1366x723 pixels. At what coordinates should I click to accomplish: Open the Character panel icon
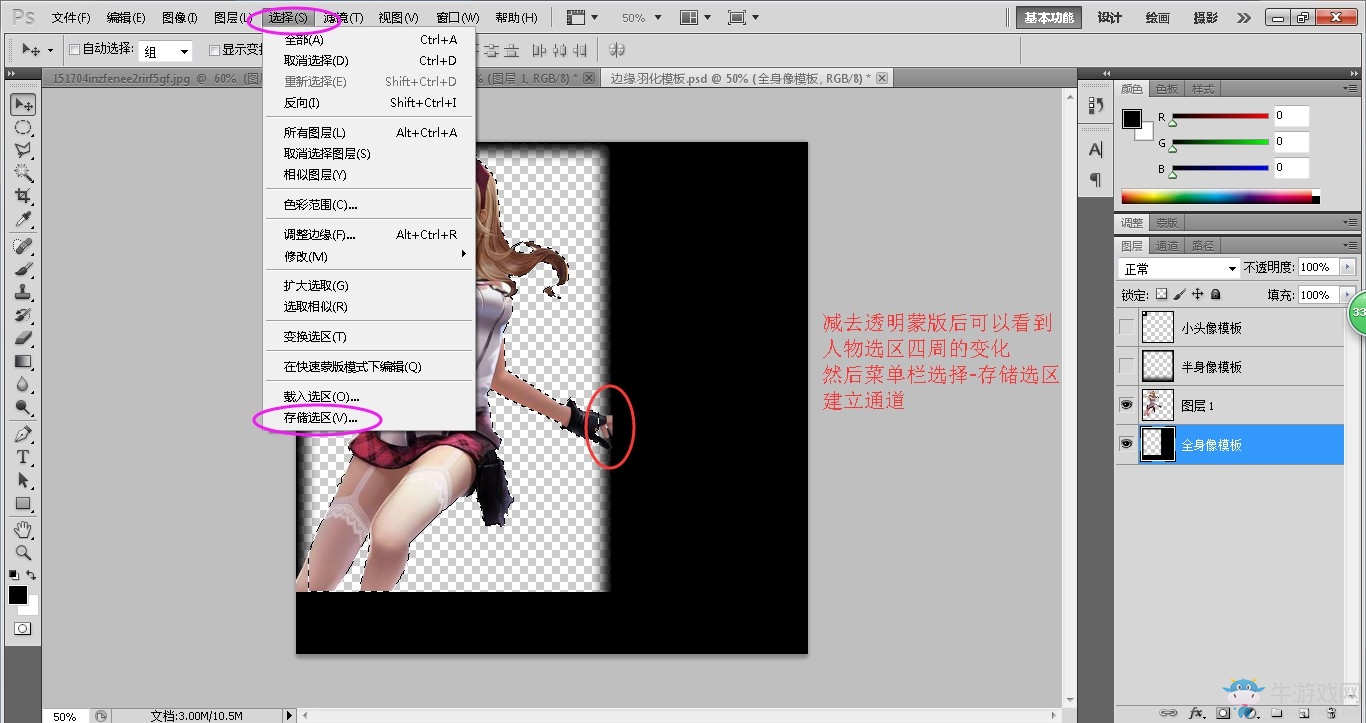pyautogui.click(x=1096, y=150)
